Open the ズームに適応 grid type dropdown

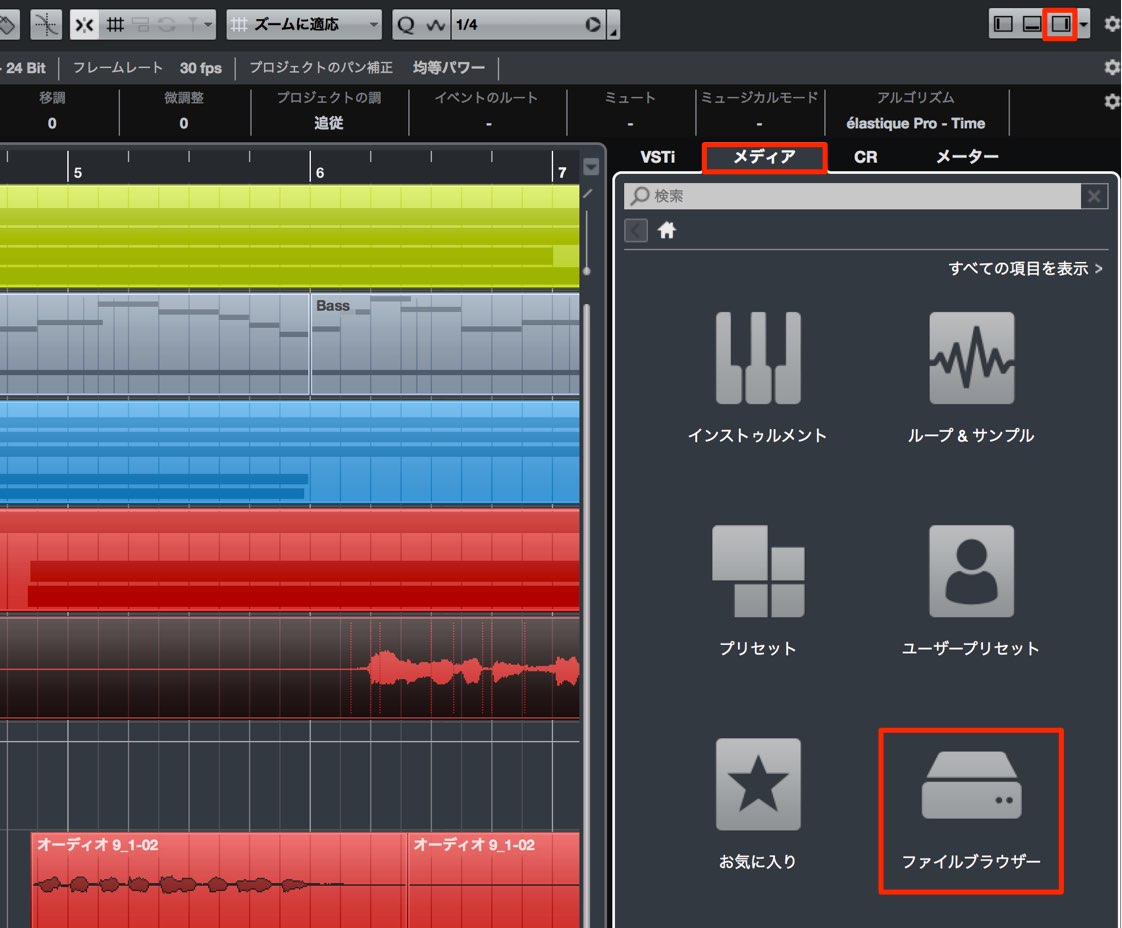pyautogui.click(x=304, y=25)
